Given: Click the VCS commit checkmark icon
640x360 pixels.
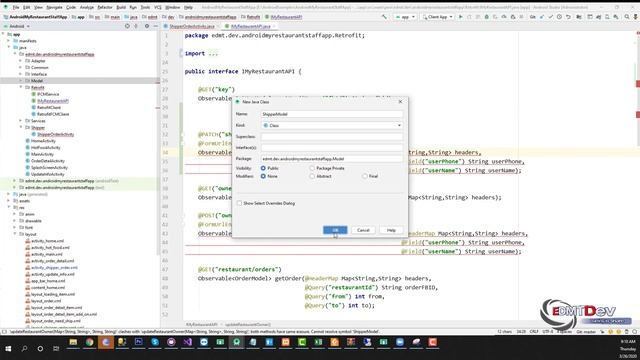Looking at the screenshot, I should coord(550,17).
